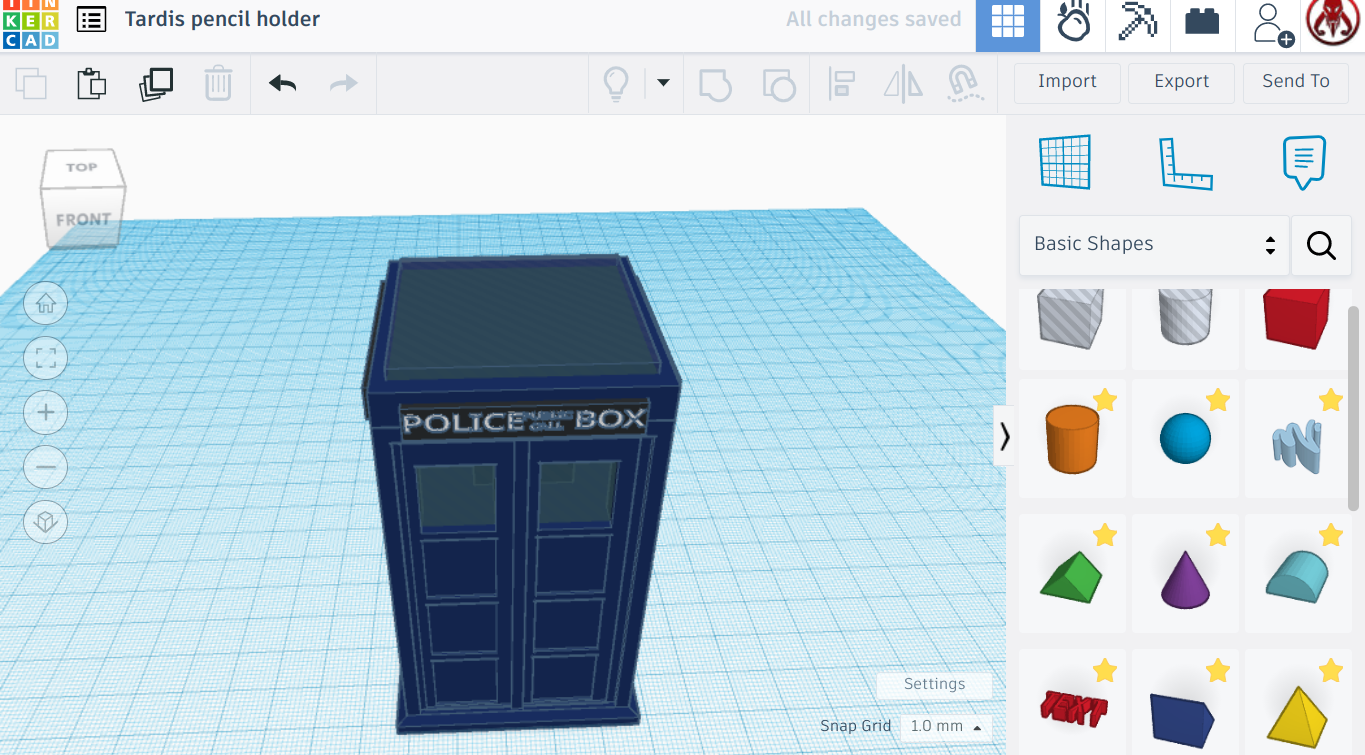
Task: Click the Home view button
Action: pos(46,304)
